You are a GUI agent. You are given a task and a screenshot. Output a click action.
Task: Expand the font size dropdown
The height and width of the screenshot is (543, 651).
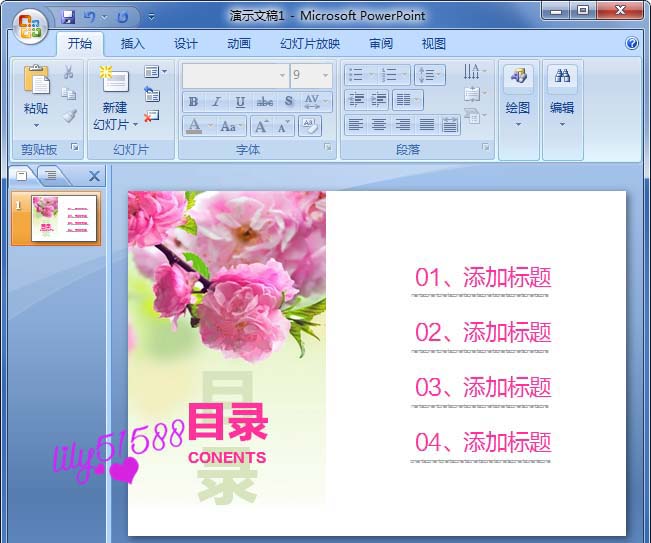point(326,75)
